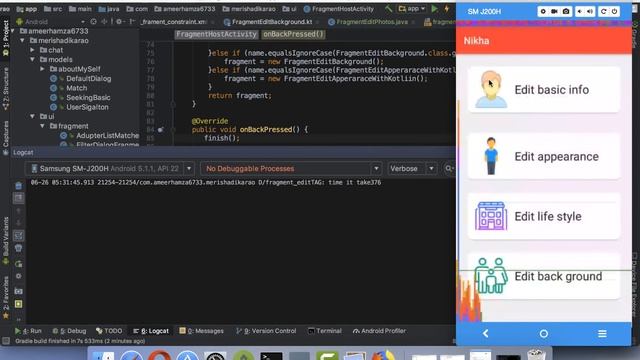The image size is (640, 360).
Task: Click the logcat Screen Record icon
Action: [x=18, y=304]
